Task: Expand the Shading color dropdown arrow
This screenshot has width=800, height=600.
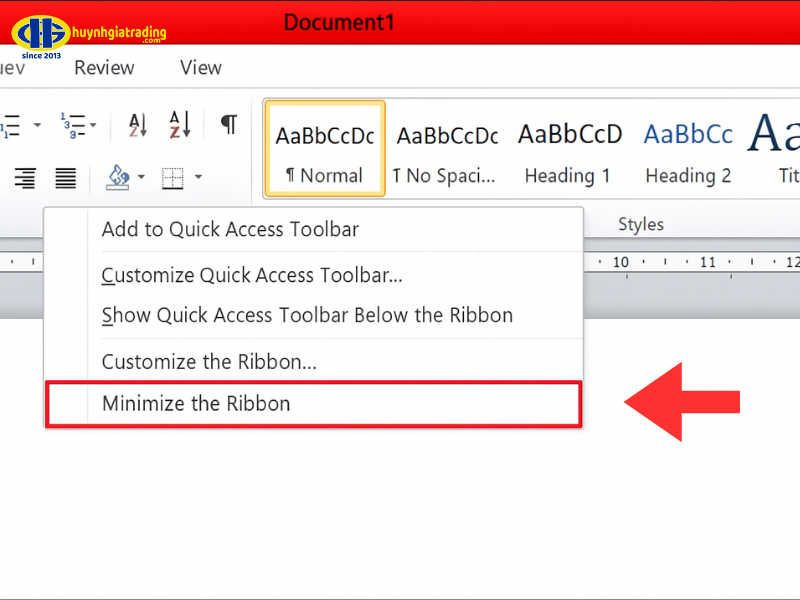Action: click(x=141, y=179)
